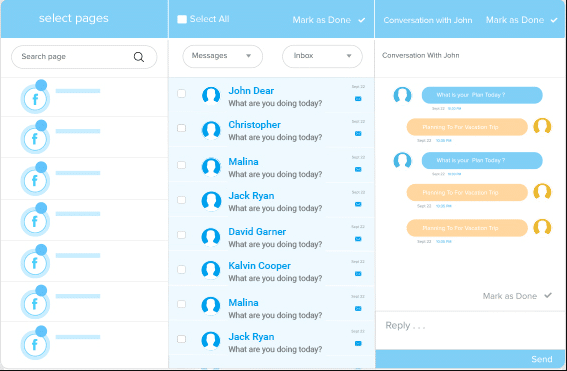This screenshot has width=567, height=371.
Task: Click Kalvin Cooper's avatar icon
Action: [211, 270]
